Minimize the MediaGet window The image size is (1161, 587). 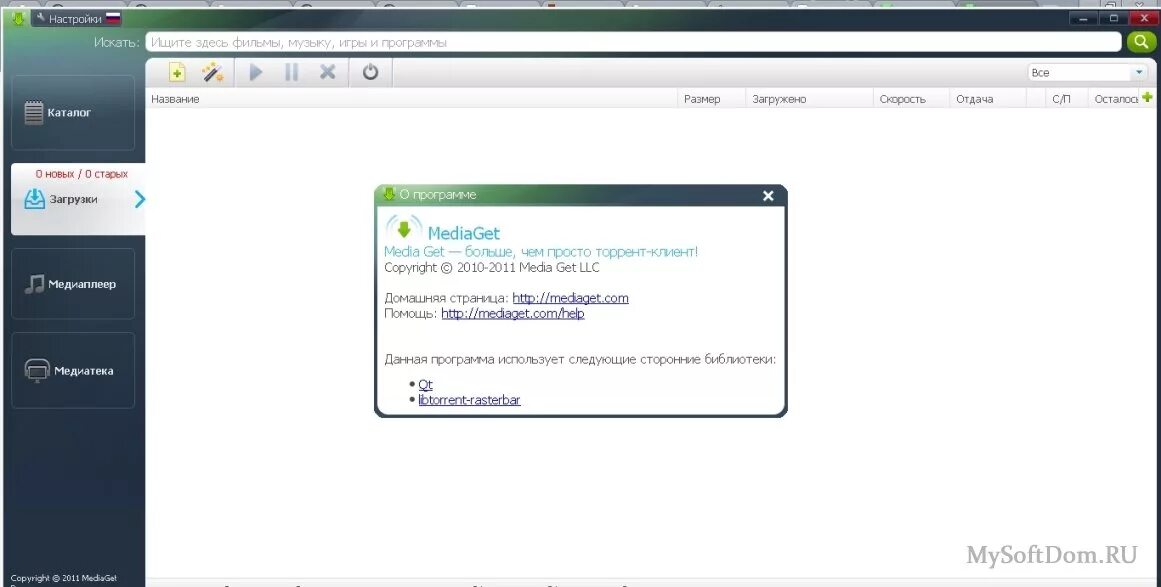(1083, 19)
